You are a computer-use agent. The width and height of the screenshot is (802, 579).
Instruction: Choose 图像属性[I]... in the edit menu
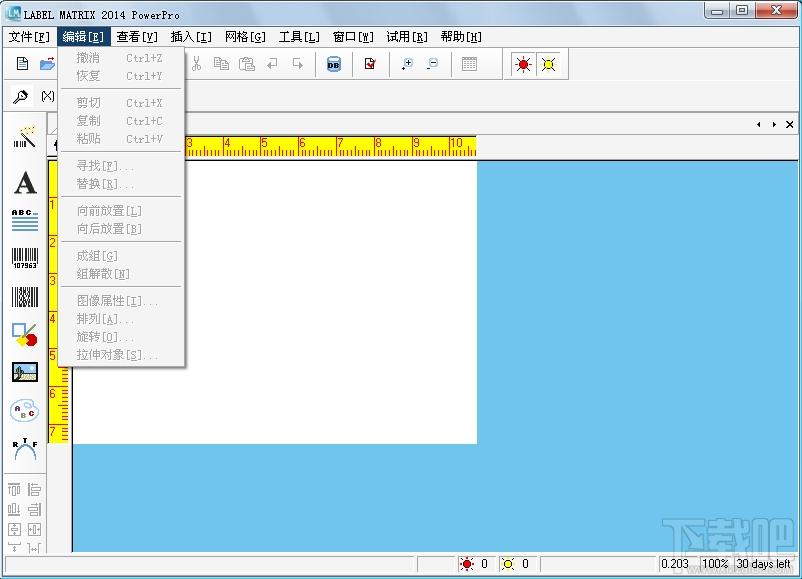pyautogui.click(x=121, y=301)
